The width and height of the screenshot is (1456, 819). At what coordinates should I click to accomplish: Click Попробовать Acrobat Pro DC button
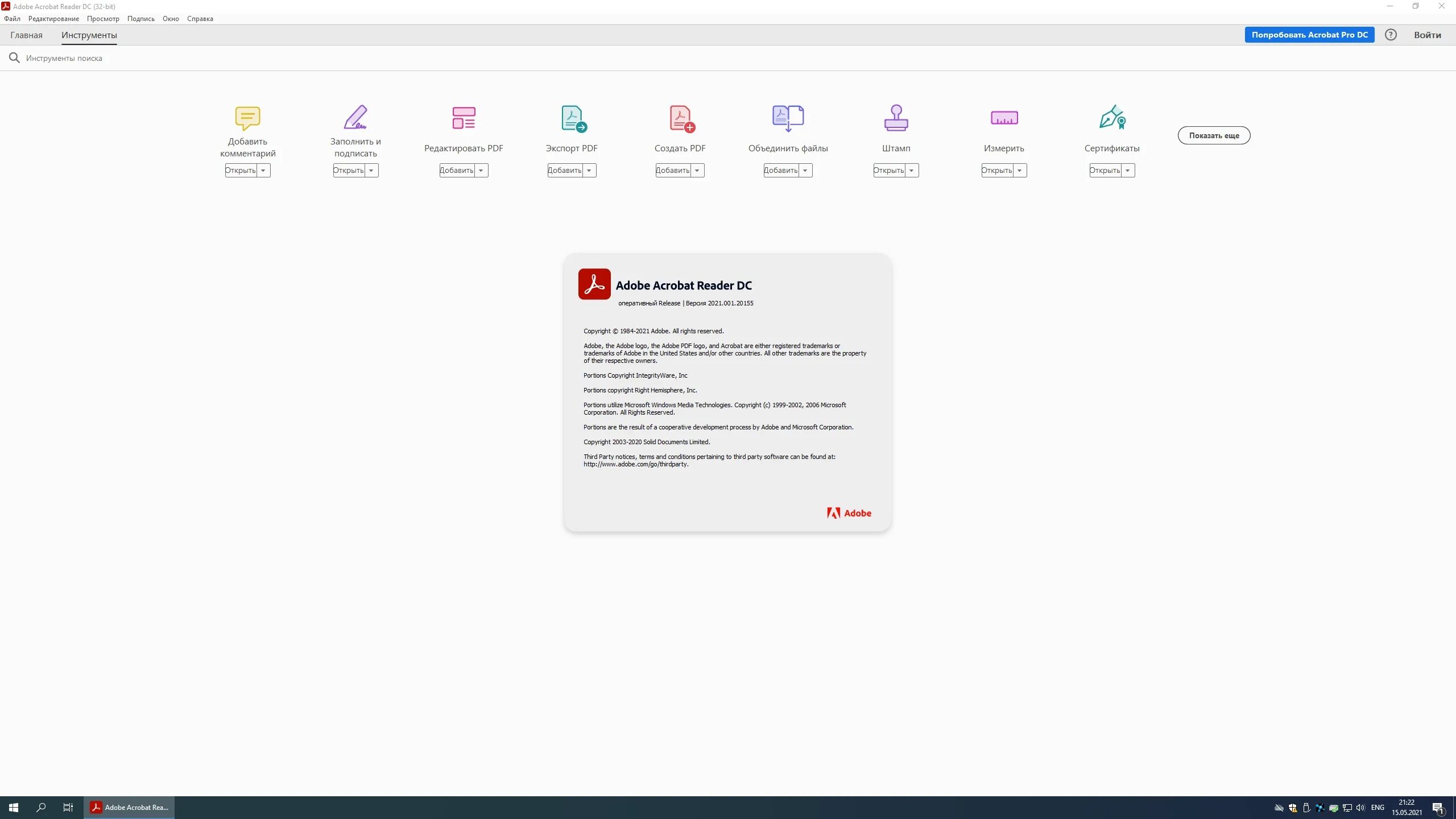coord(1309,35)
